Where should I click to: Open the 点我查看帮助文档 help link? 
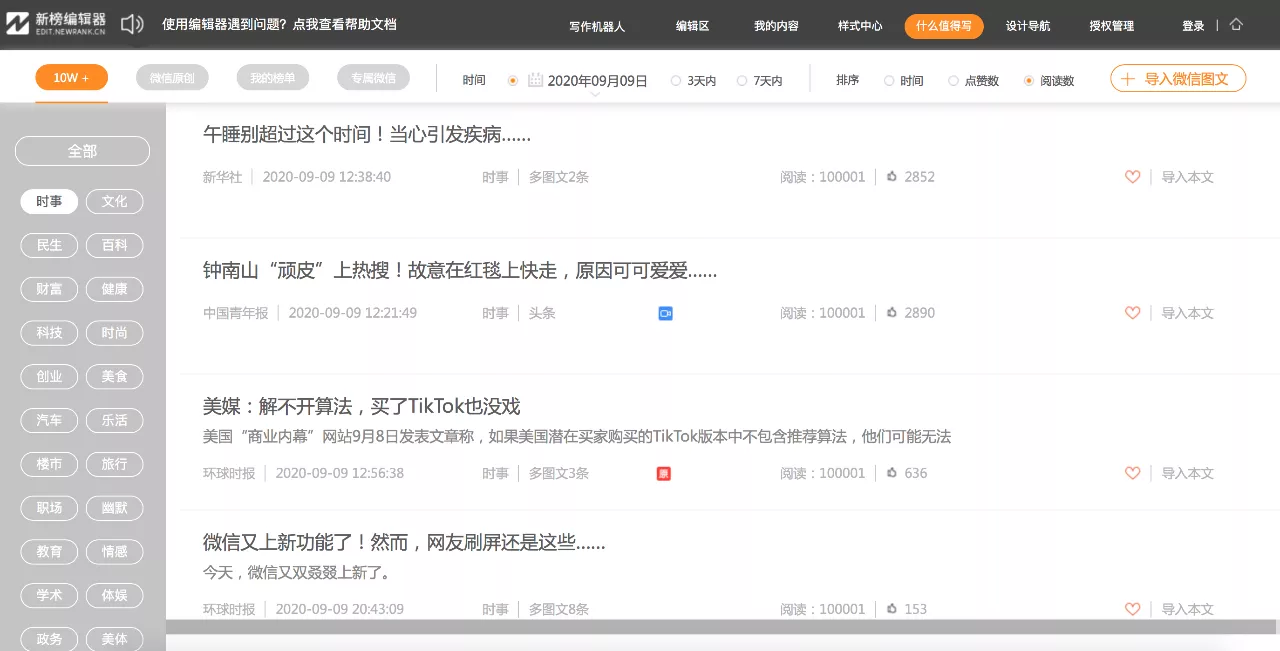click(345, 24)
